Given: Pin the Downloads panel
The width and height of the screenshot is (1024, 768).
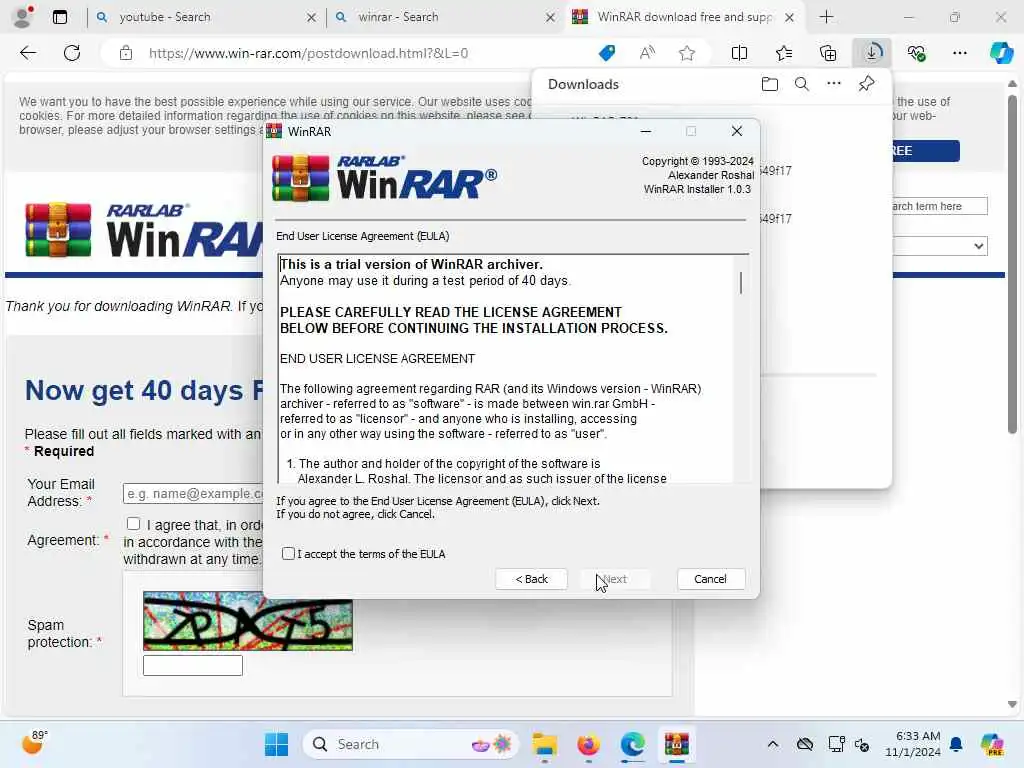Looking at the screenshot, I should tap(866, 84).
